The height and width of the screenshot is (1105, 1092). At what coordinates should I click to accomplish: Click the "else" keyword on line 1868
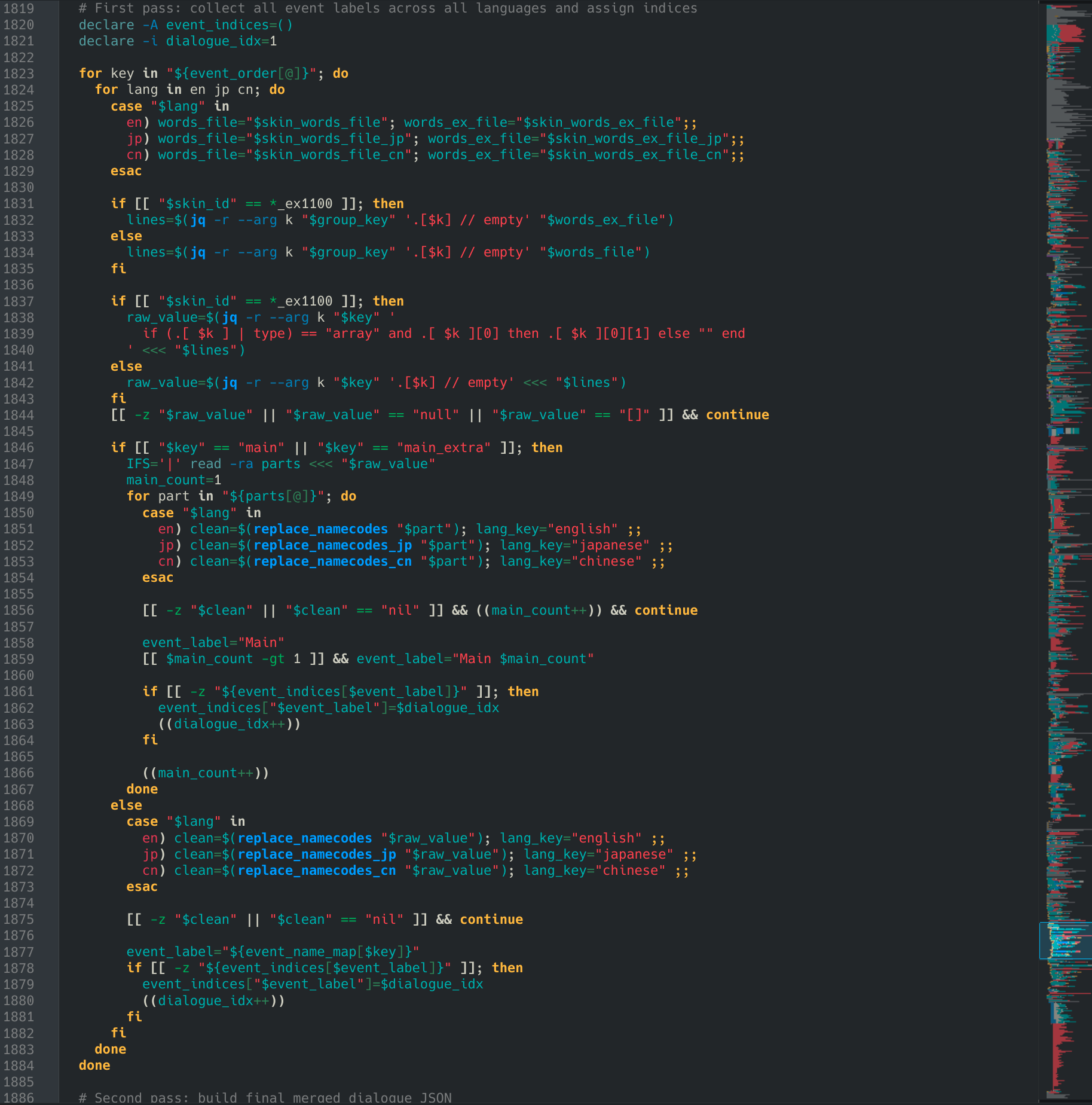pyautogui.click(x=126, y=805)
